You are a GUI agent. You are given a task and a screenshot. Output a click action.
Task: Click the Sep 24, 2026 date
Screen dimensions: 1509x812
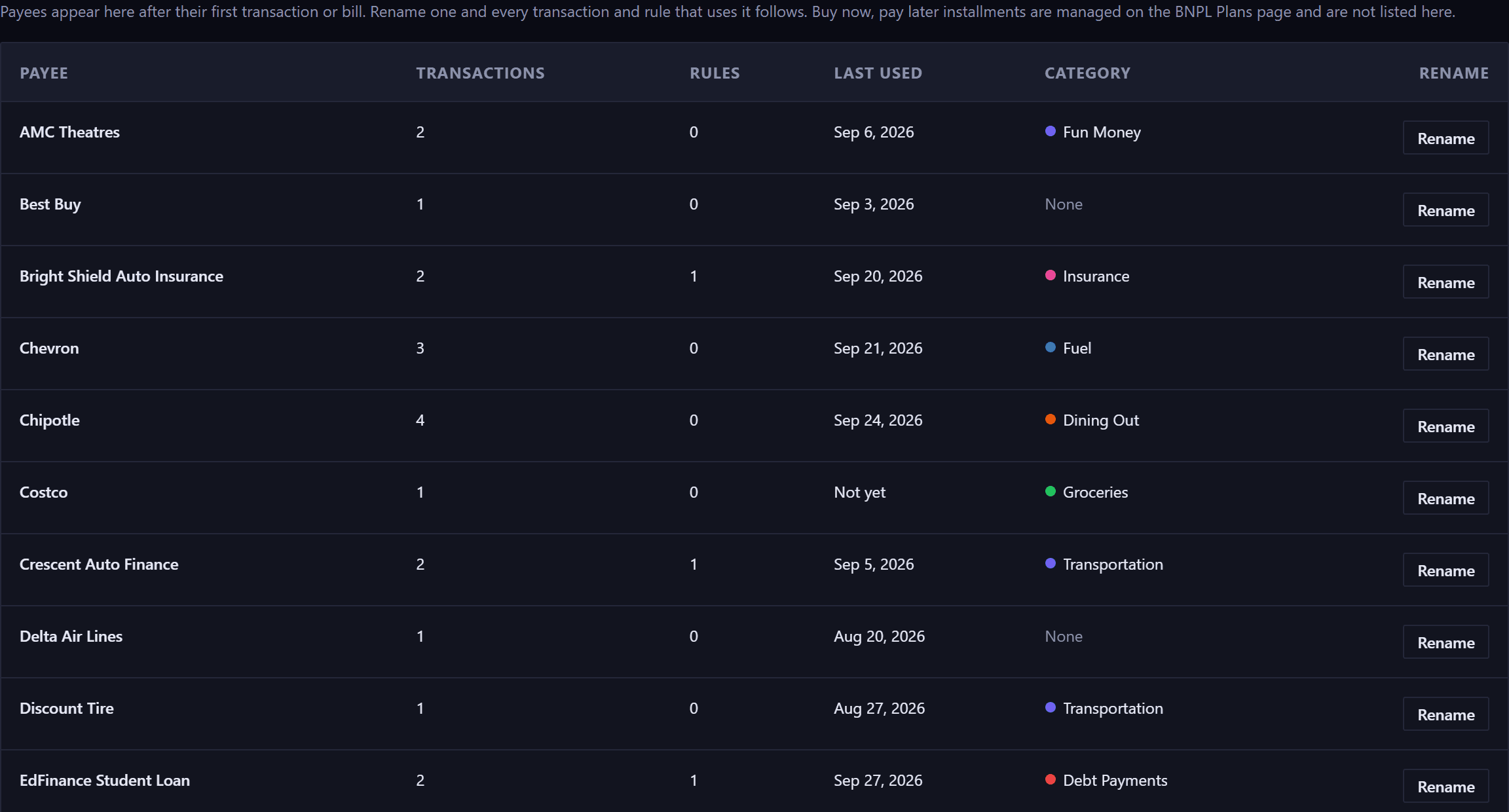pyautogui.click(x=878, y=420)
